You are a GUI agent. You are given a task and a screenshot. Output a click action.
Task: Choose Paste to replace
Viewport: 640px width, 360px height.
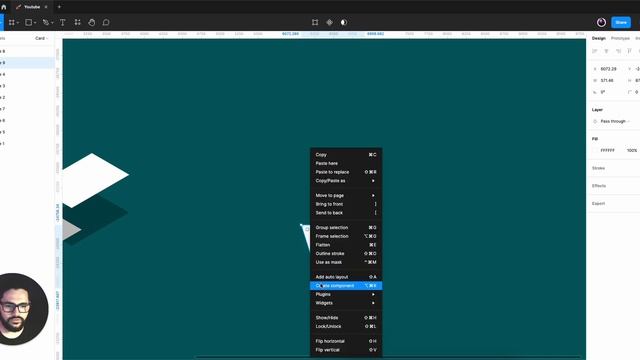click(346, 172)
